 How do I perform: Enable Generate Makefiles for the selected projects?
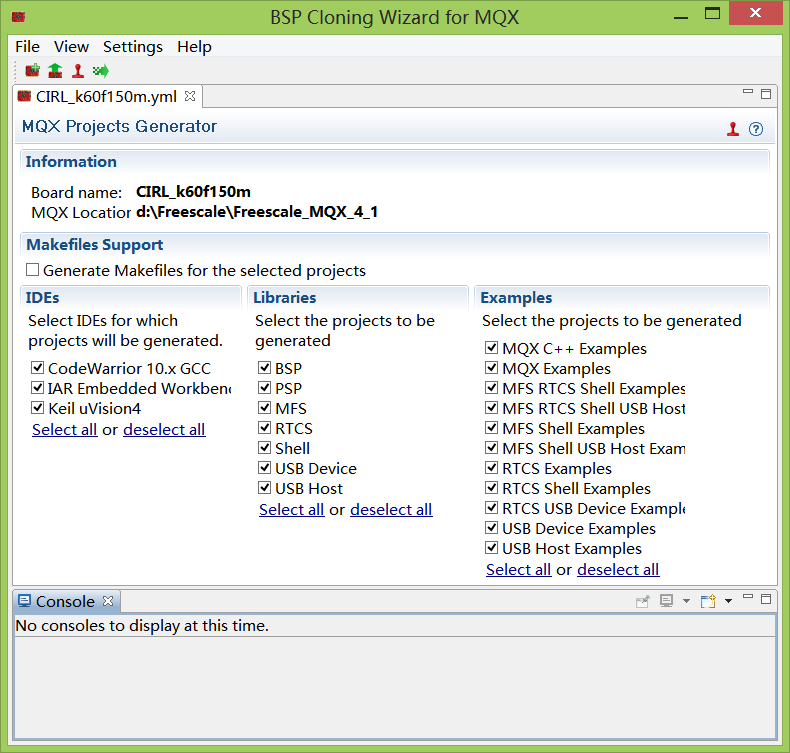pyautogui.click(x=33, y=270)
